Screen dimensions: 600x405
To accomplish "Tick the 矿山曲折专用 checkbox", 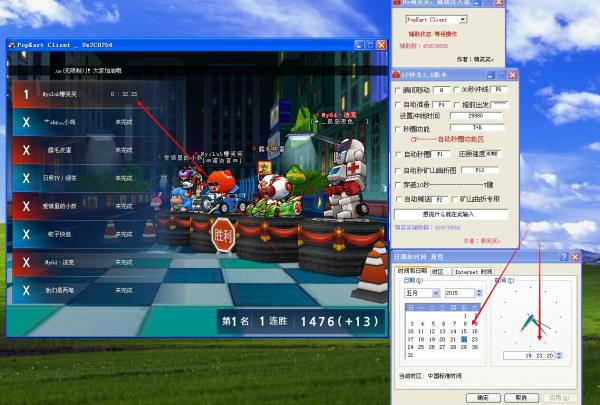I will click(454, 199).
